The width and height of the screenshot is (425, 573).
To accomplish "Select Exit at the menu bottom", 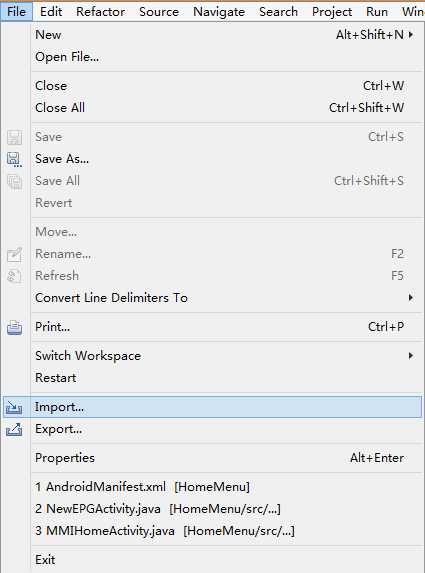I will coord(45,559).
